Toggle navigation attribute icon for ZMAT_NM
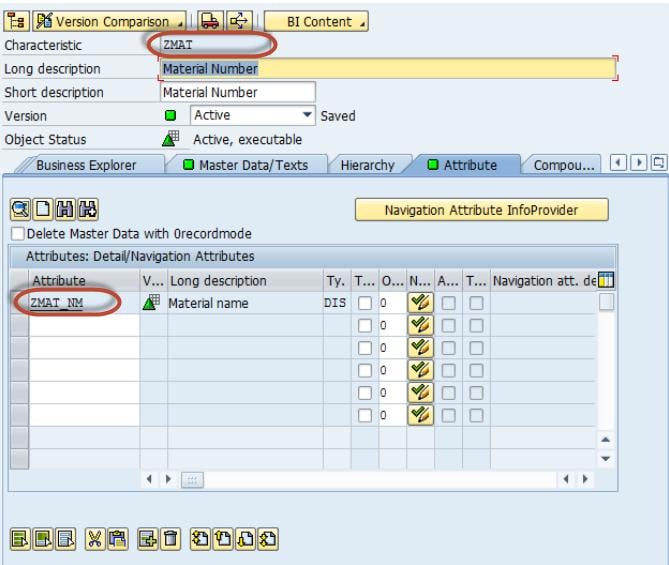The image size is (669, 565). coord(420,303)
